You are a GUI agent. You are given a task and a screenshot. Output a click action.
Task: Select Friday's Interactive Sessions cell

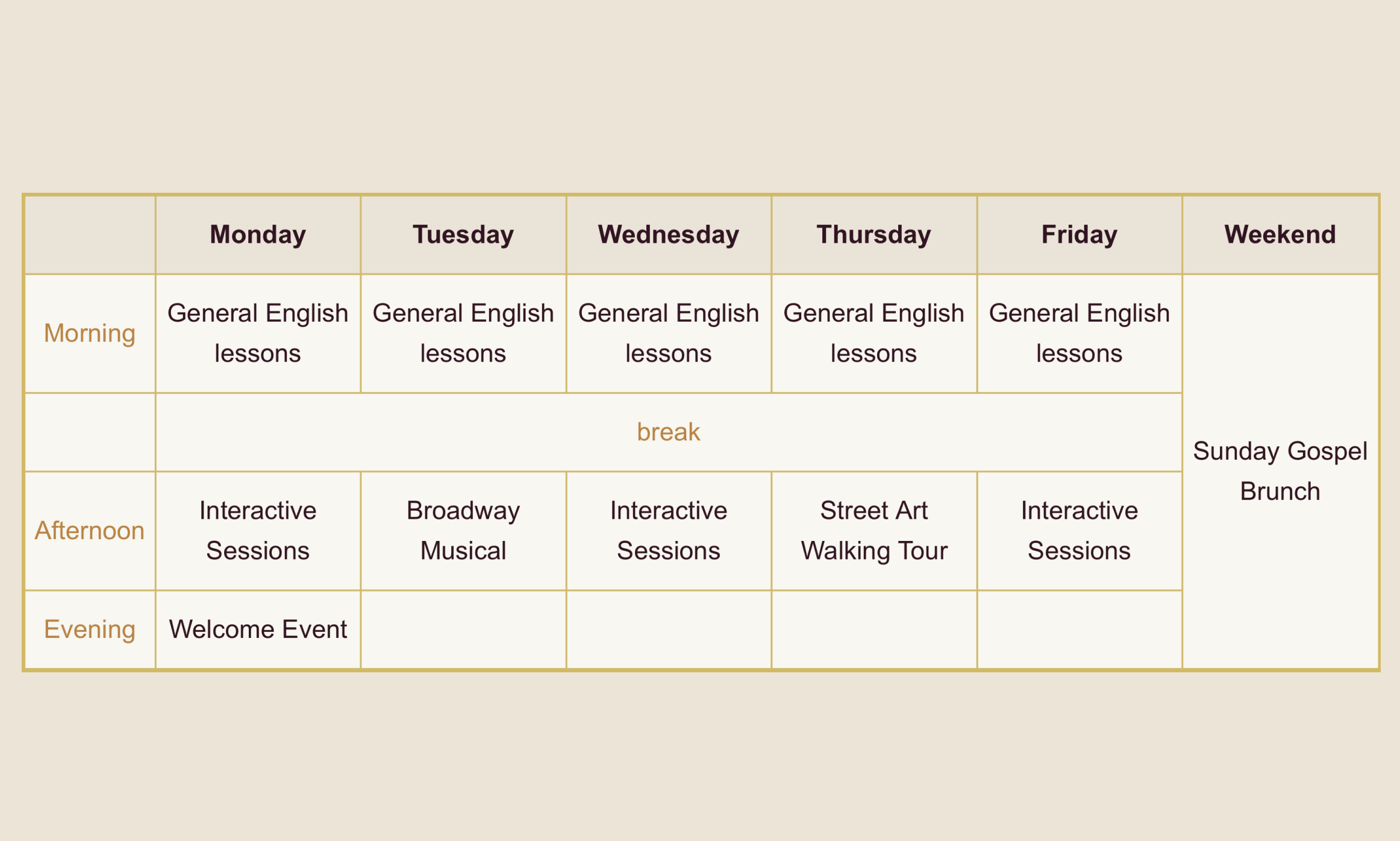point(1079,531)
